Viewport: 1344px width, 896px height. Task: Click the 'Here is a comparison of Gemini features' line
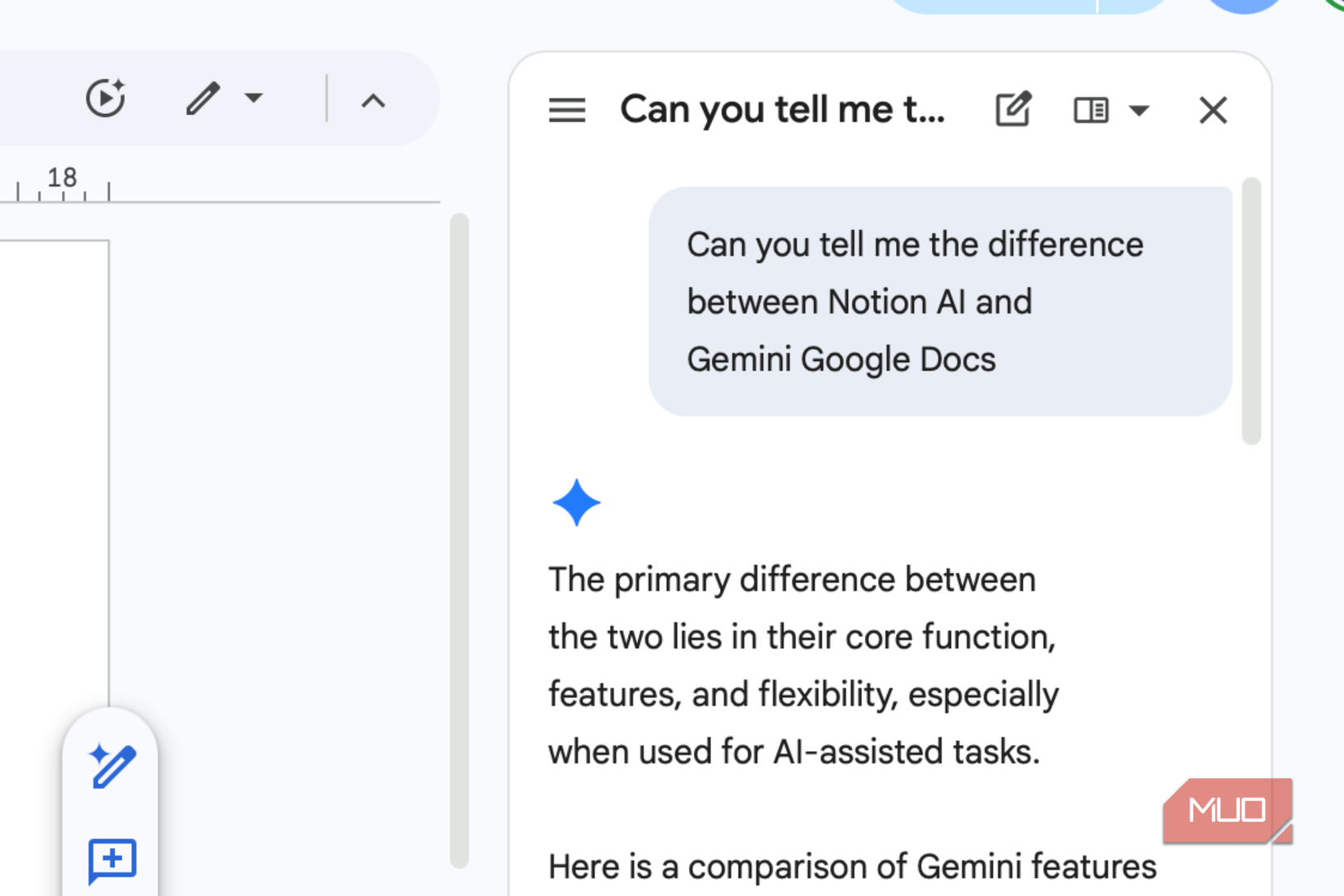coord(852,867)
